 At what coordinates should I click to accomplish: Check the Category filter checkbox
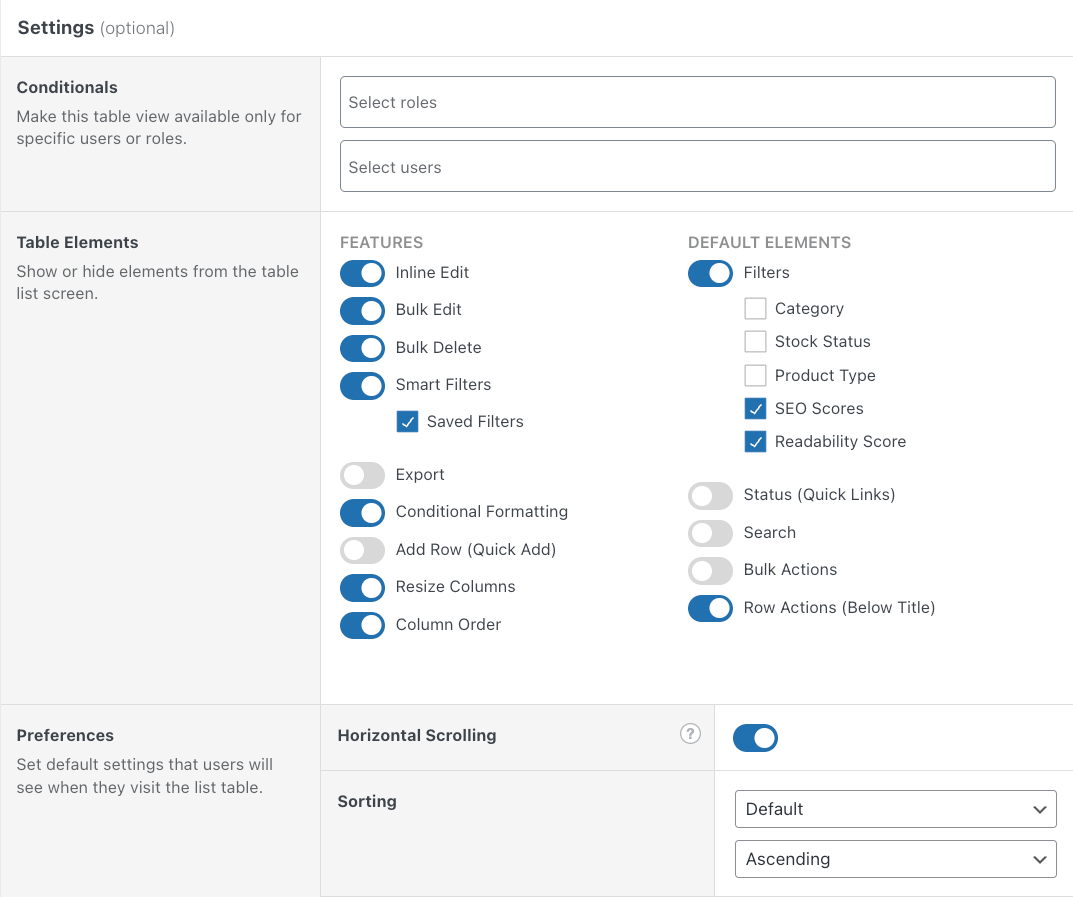click(x=755, y=309)
